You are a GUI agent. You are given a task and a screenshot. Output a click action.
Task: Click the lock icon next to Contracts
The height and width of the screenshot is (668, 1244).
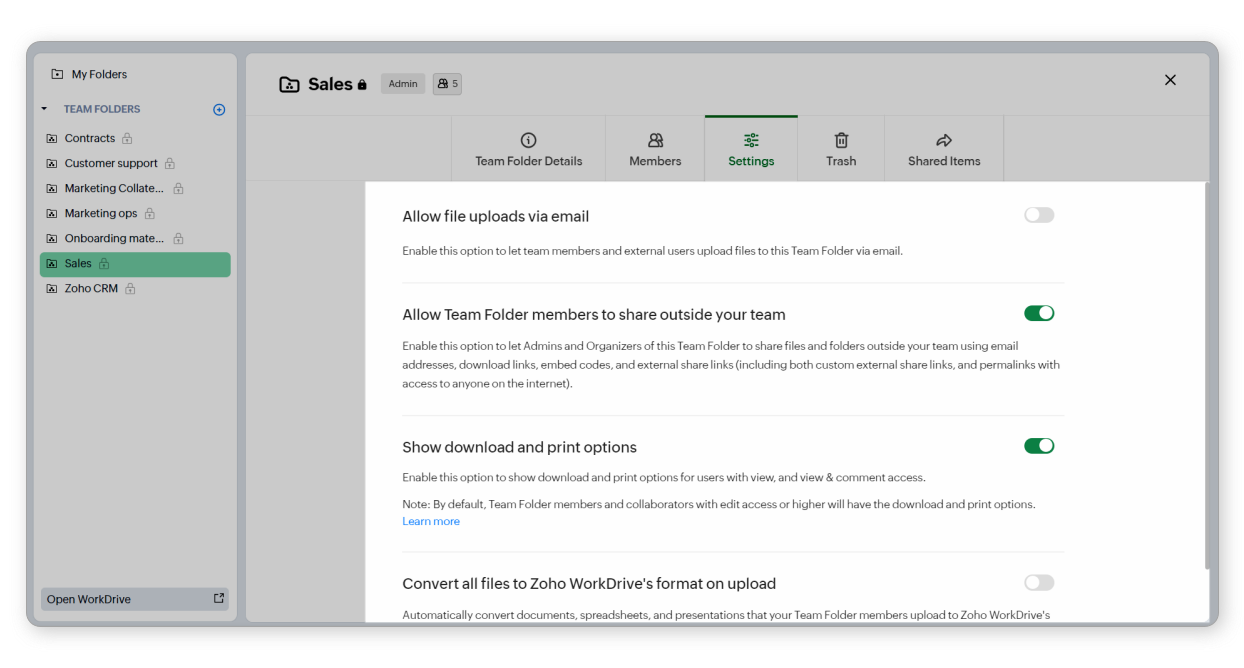[127, 139]
